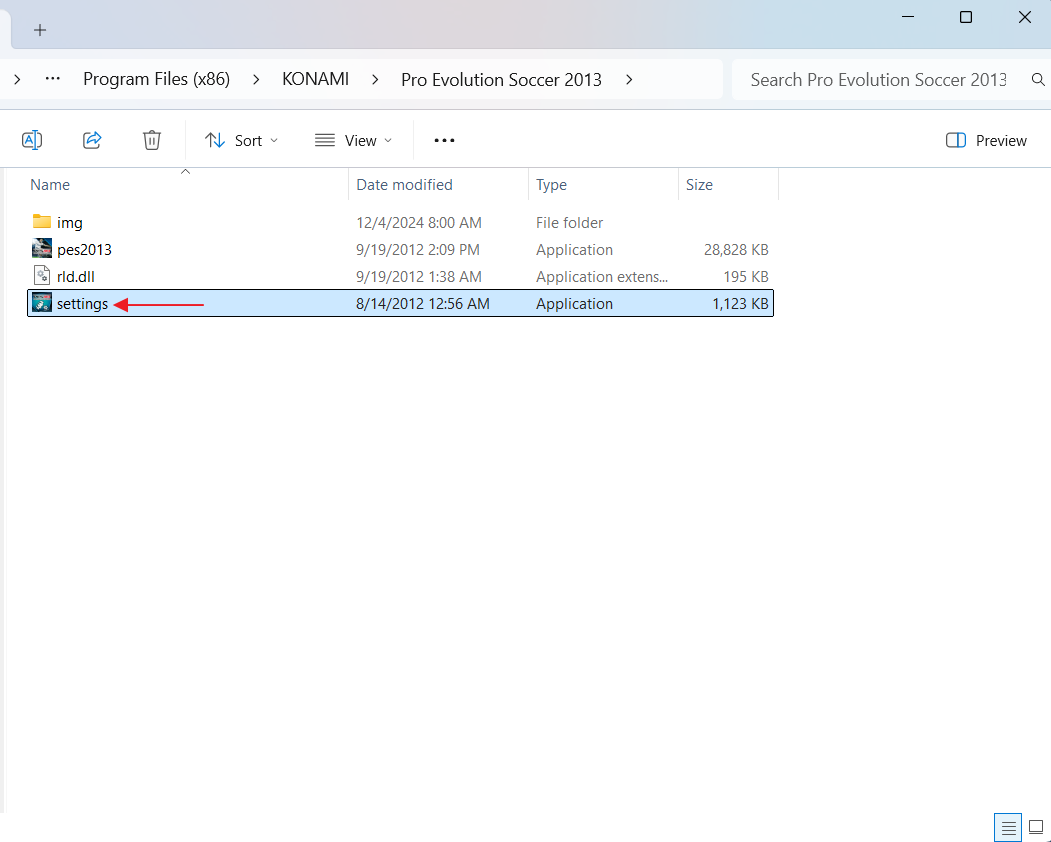Click the File folder type cell
Image resolution: width=1051 pixels, height=842 pixels.
569,223
